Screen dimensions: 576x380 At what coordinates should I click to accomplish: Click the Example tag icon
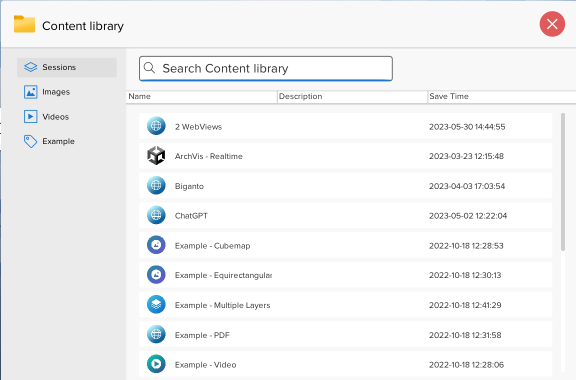point(30,141)
